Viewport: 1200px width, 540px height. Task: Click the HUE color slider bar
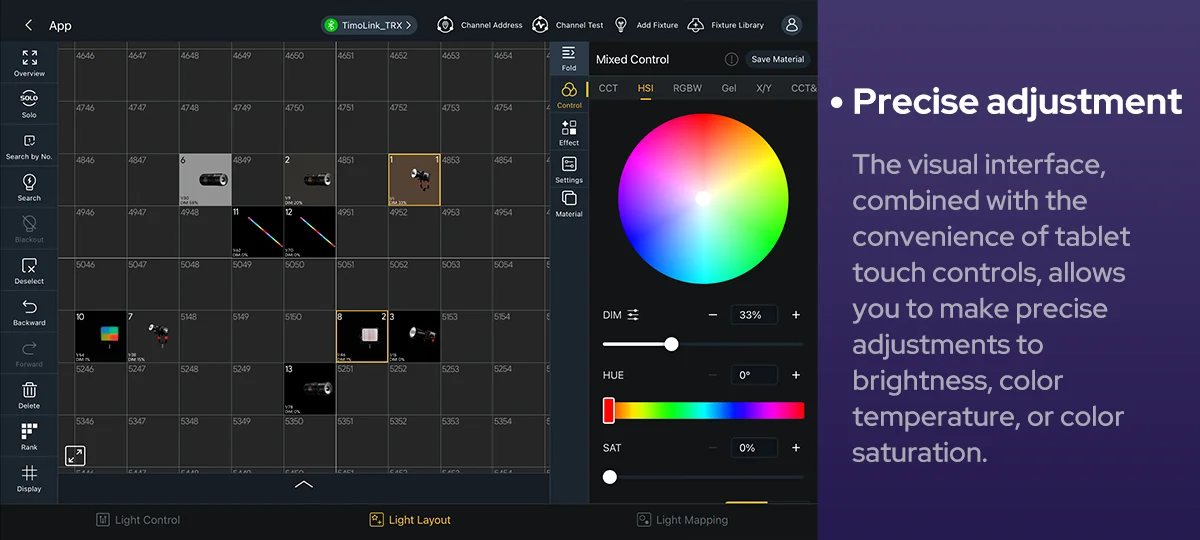point(705,410)
